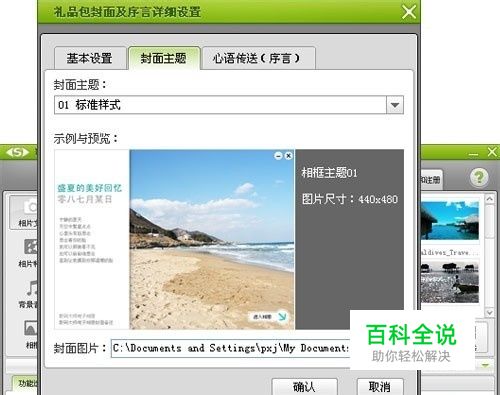Viewport: 500px width, 395px height.
Task: Click the background music note icon
Action: pos(32,288)
